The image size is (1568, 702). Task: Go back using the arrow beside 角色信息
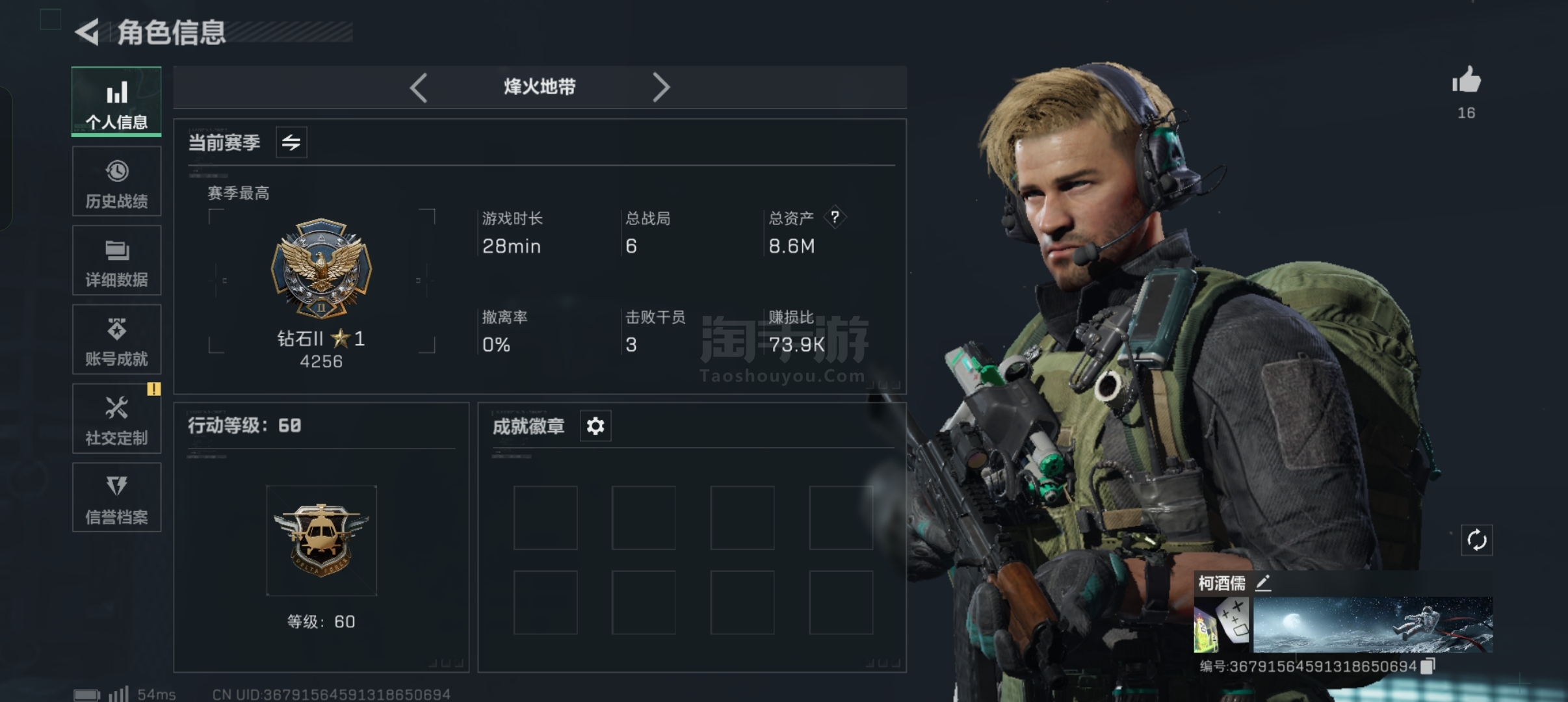(x=88, y=32)
